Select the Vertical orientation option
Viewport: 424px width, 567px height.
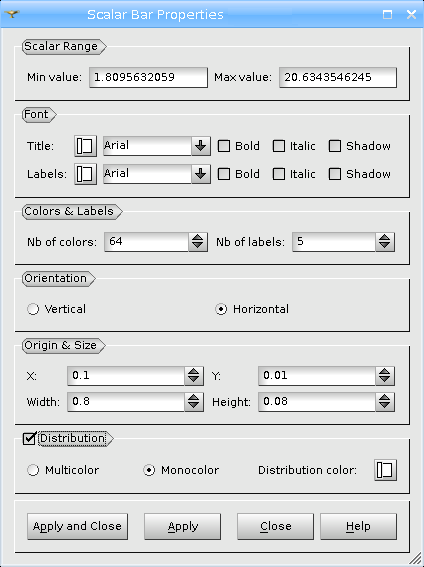pyautogui.click(x=33, y=309)
